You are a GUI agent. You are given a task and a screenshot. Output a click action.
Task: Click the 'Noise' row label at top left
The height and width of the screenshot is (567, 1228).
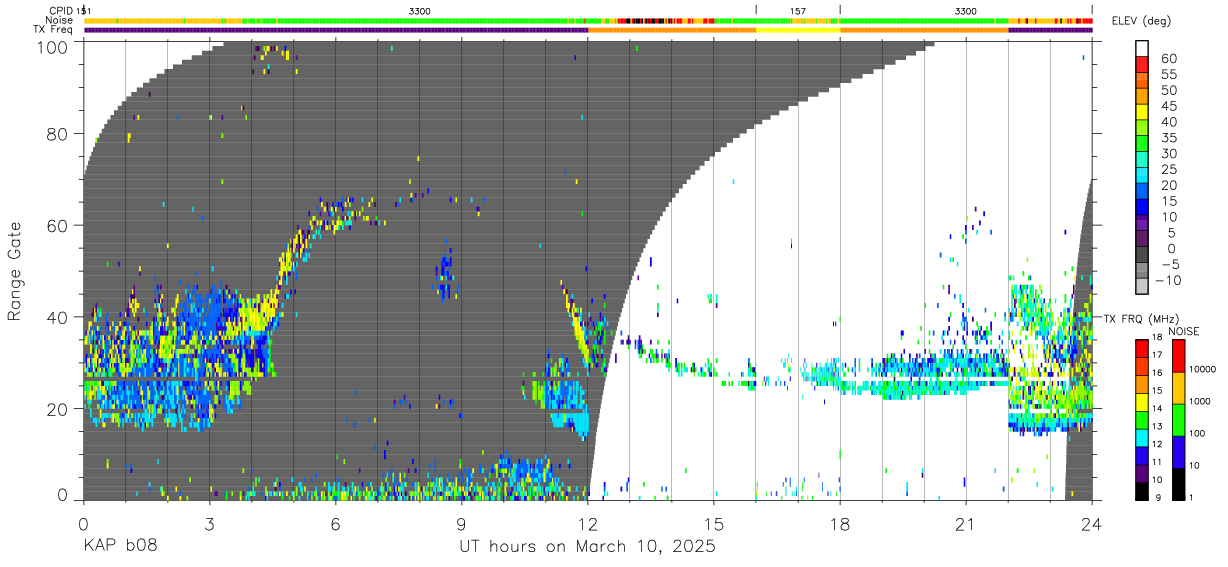[x=60, y=20]
